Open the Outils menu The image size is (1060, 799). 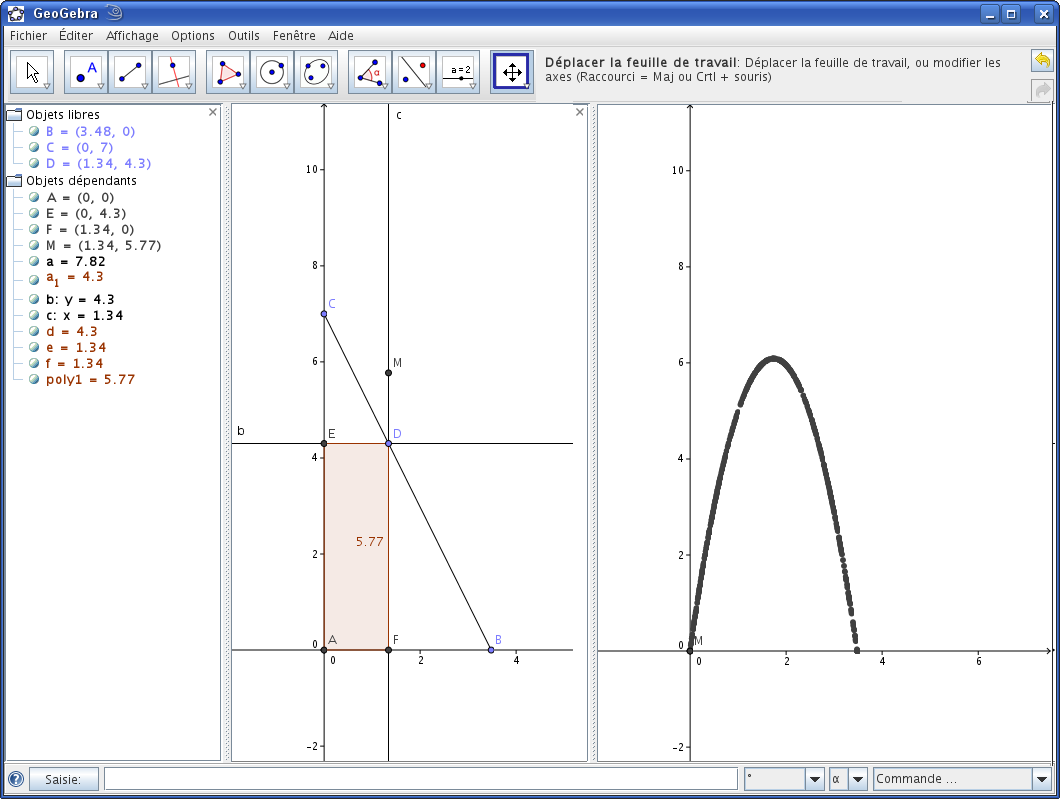[x=244, y=36]
